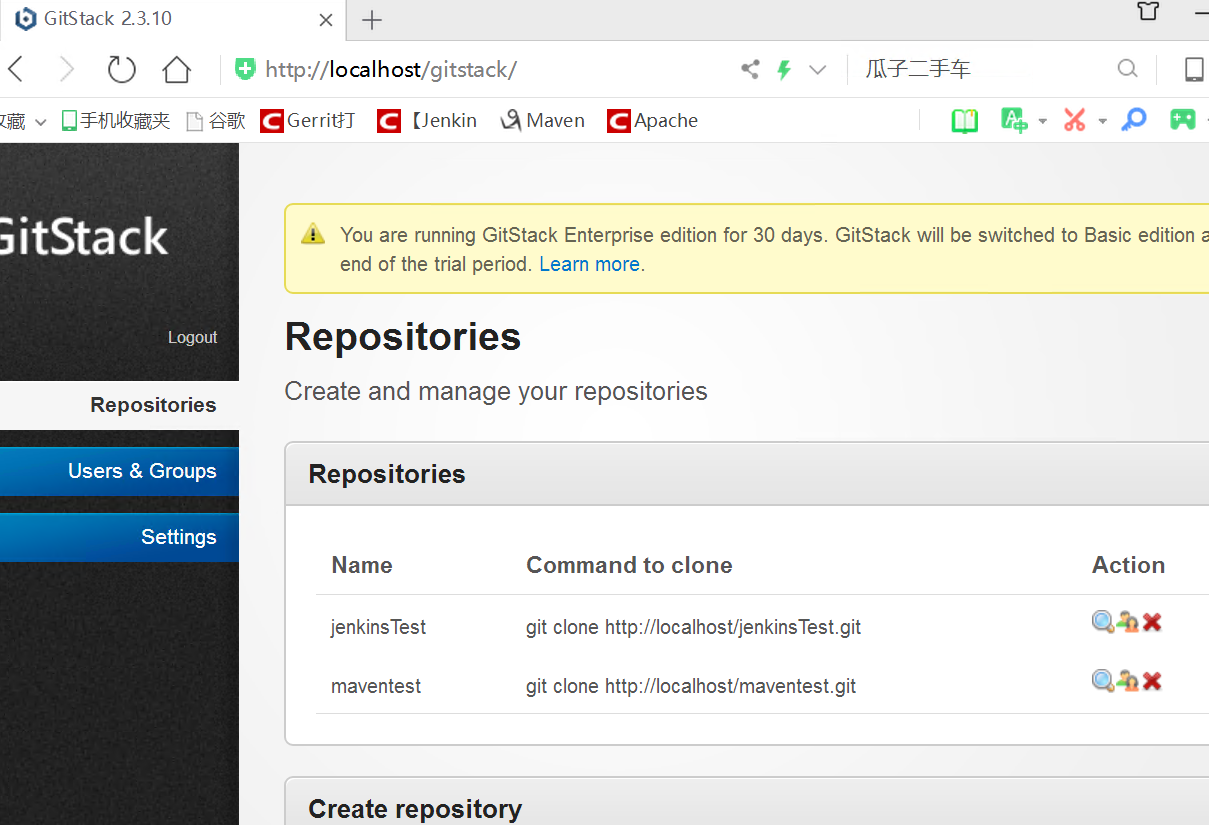Viewport: 1209px width, 825px height.
Task: Manage users of the jenkinsTest repository
Action: pyautogui.click(x=1128, y=622)
